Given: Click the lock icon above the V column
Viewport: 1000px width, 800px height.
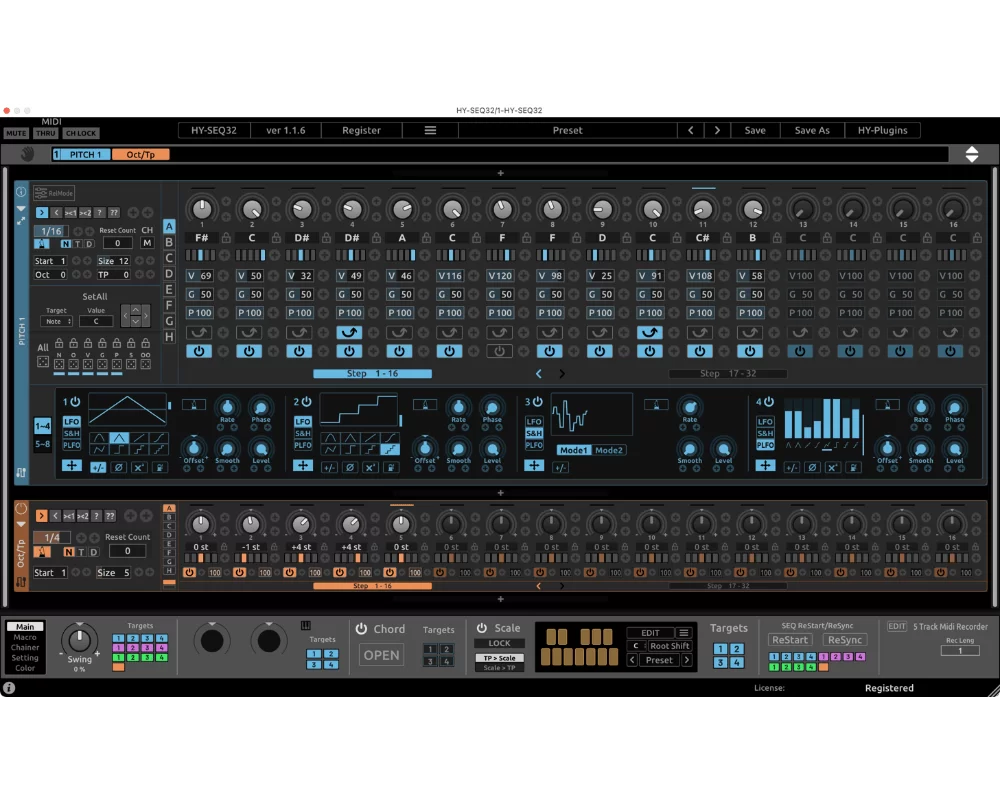Looking at the screenshot, I should [x=87, y=343].
